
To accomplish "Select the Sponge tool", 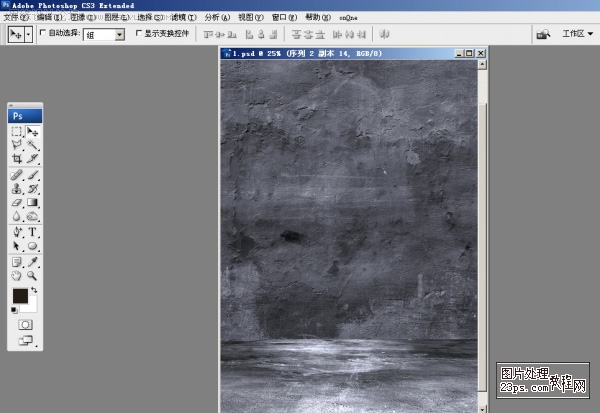I will [33, 216].
